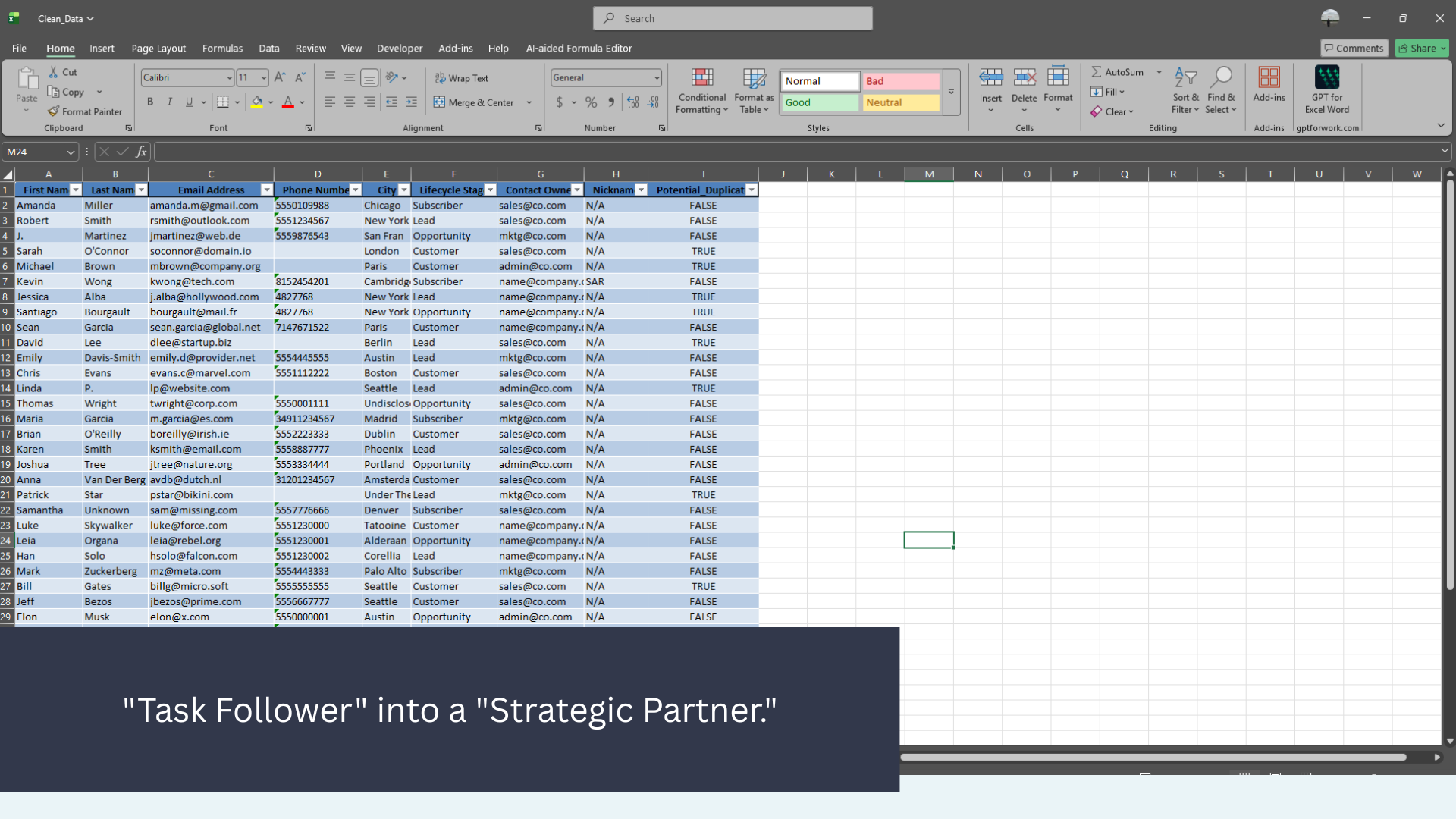The image size is (1456, 819).
Task: Click the Insert Function fx icon
Action: 141,152
